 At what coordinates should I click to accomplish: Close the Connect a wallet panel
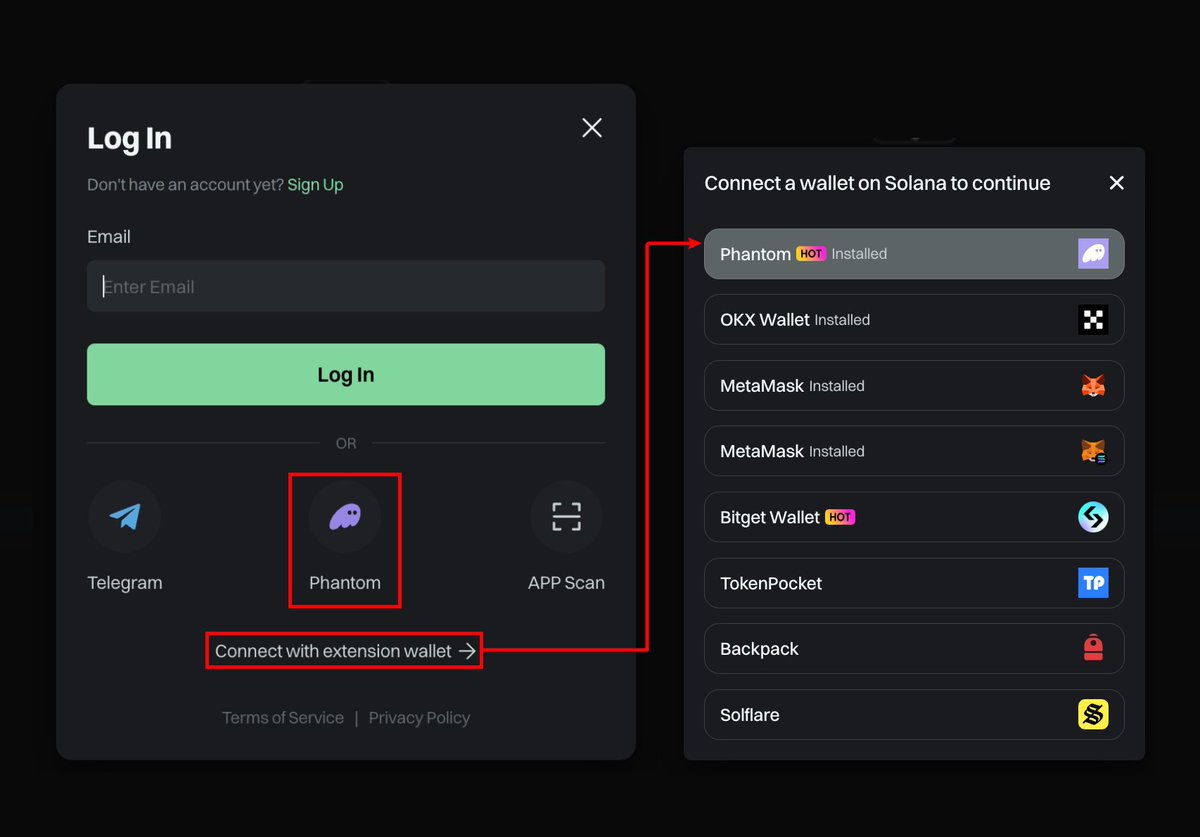coord(1117,183)
